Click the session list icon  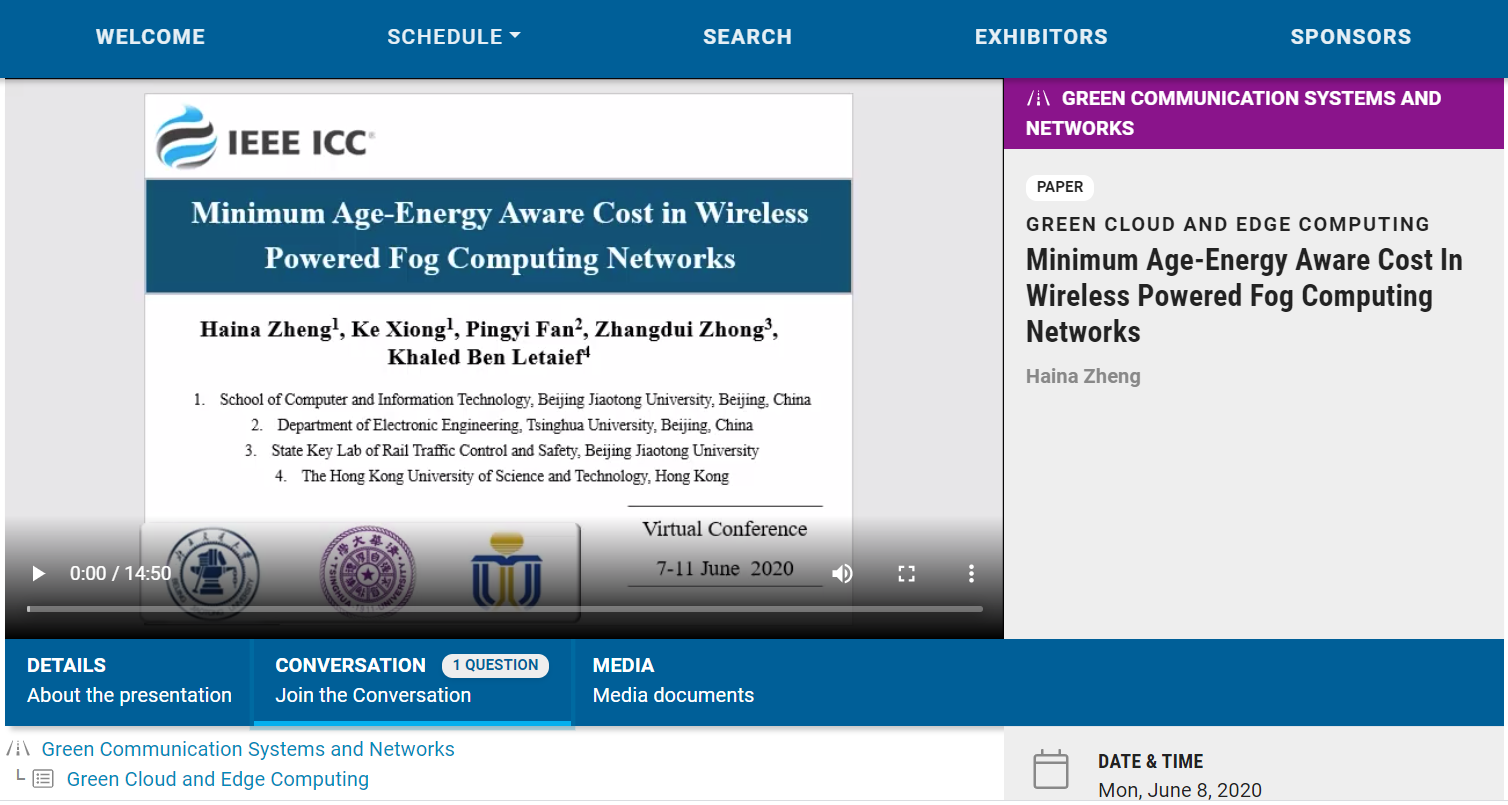click(43, 779)
